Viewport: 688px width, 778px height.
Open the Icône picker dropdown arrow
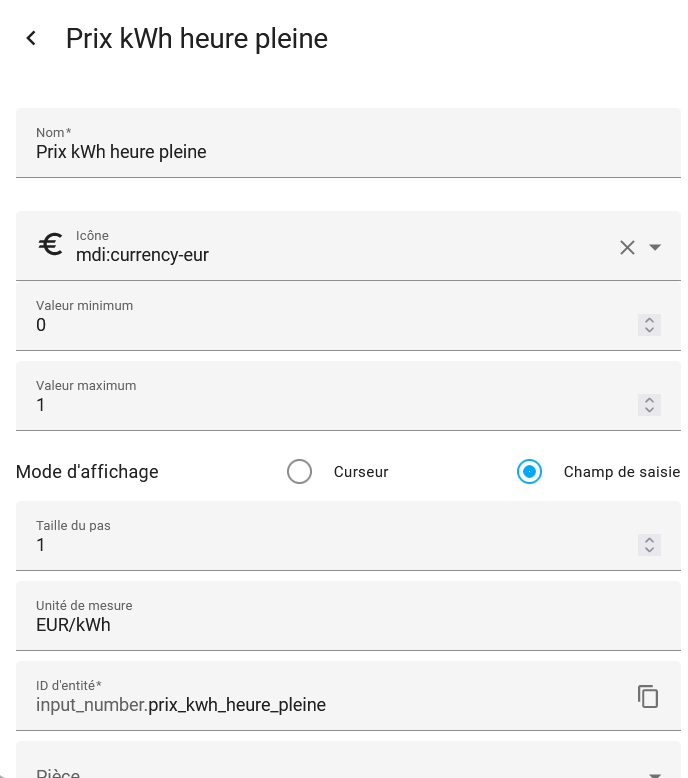[x=656, y=247]
